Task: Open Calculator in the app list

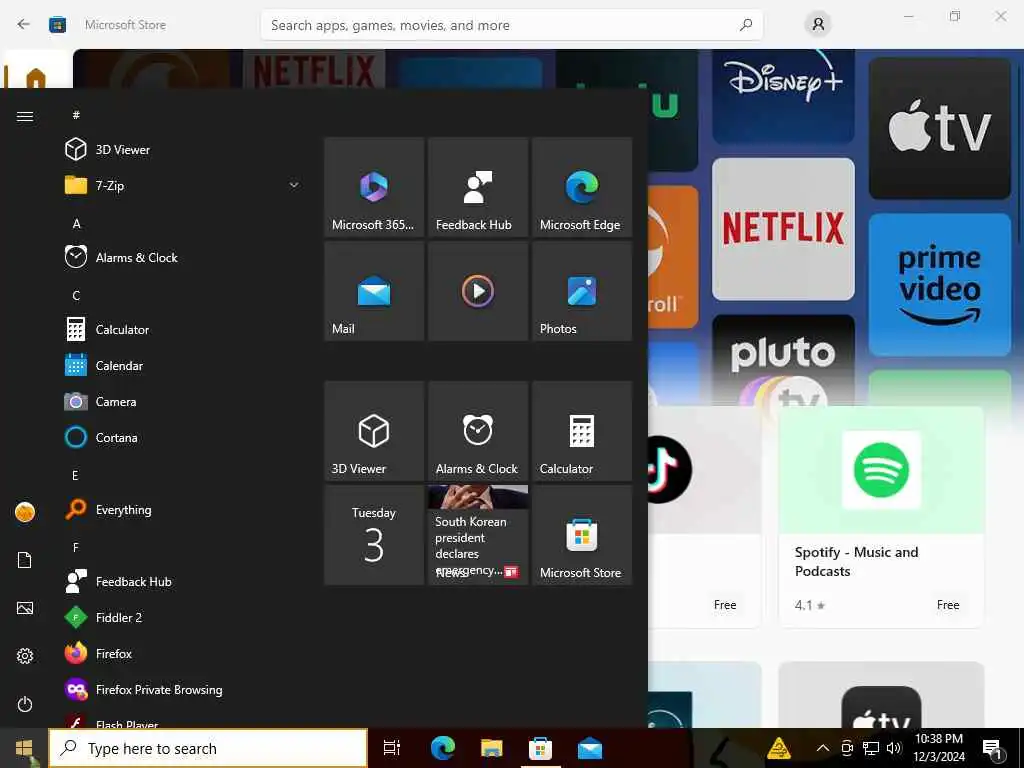Action: (183, 329)
